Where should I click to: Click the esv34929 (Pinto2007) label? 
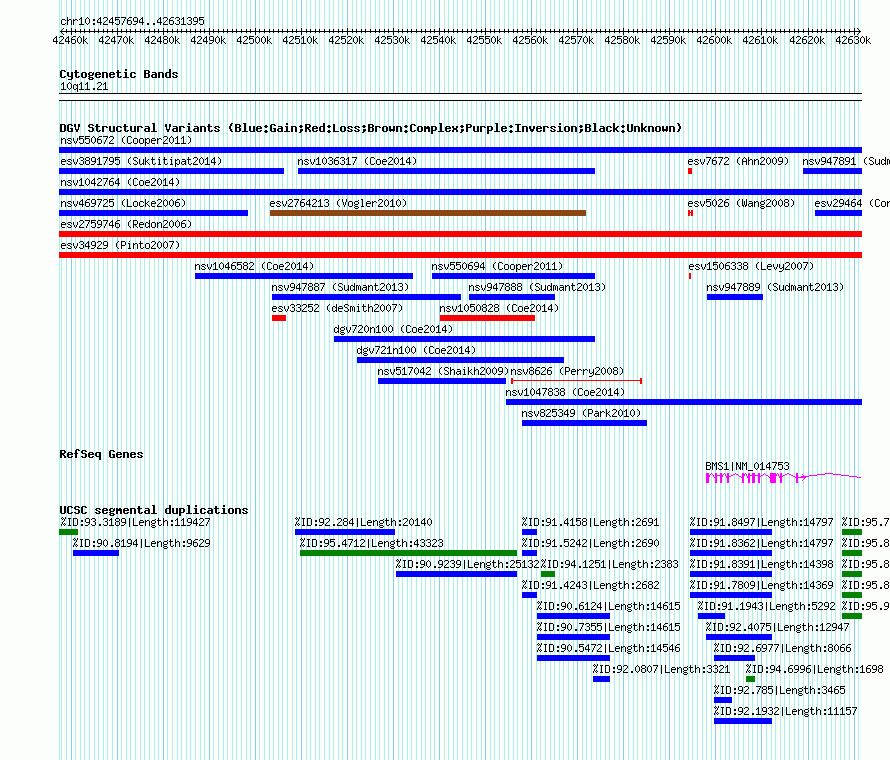(120, 245)
